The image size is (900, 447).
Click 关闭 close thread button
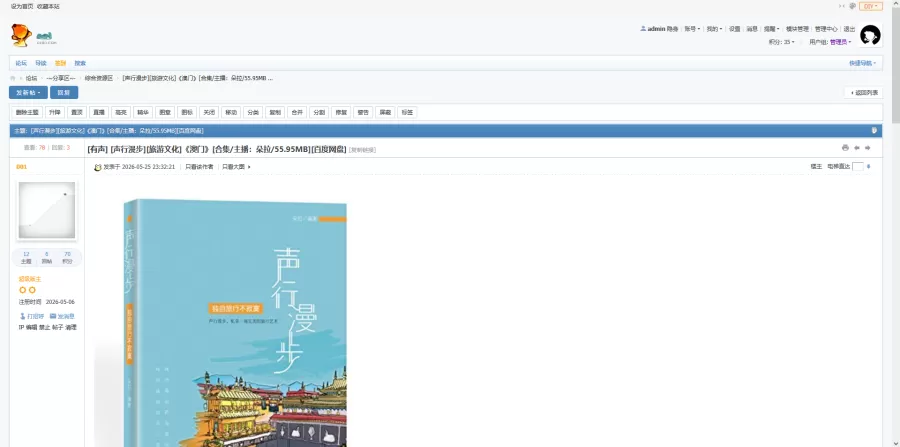coord(209,112)
